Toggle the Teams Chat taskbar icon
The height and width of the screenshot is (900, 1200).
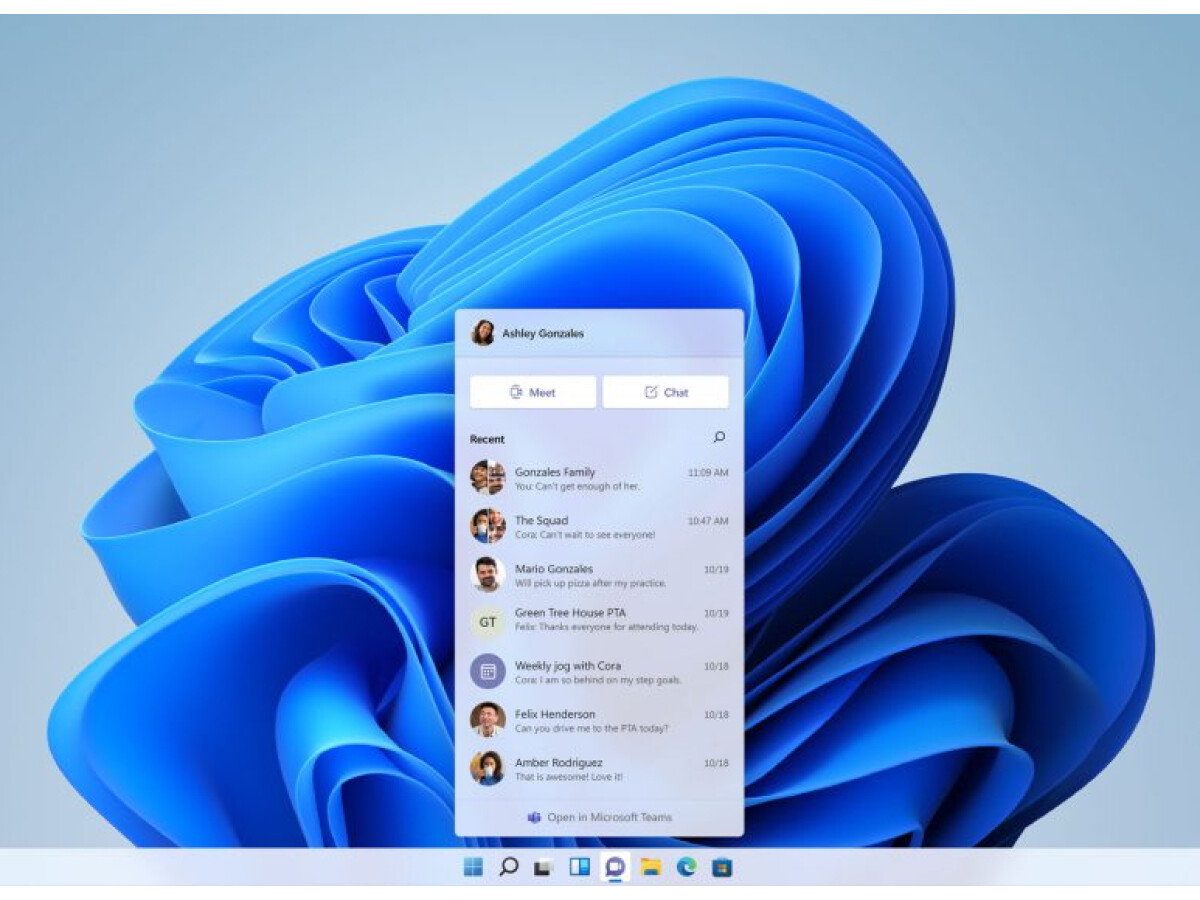[x=615, y=867]
